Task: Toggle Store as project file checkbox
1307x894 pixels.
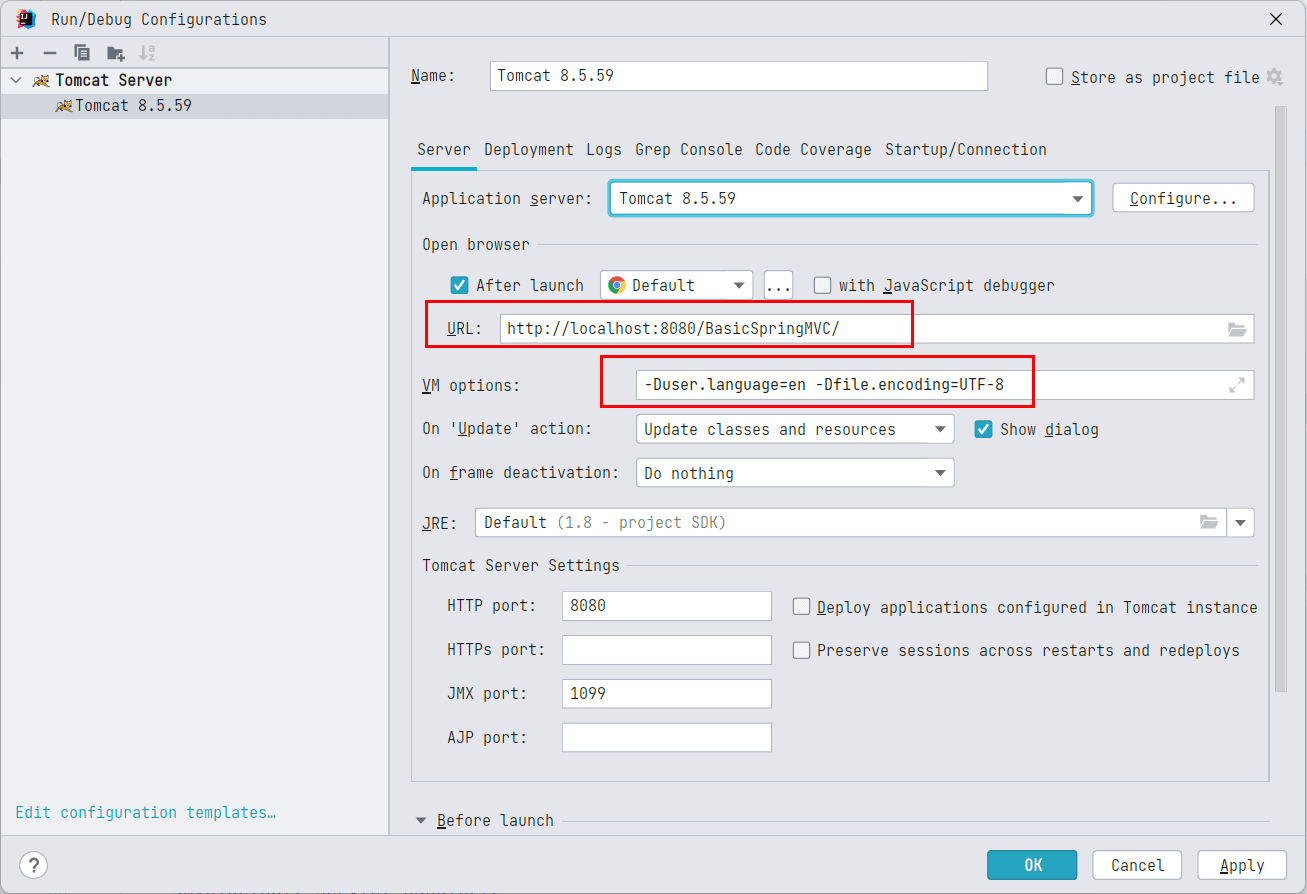Action: pyautogui.click(x=1054, y=77)
